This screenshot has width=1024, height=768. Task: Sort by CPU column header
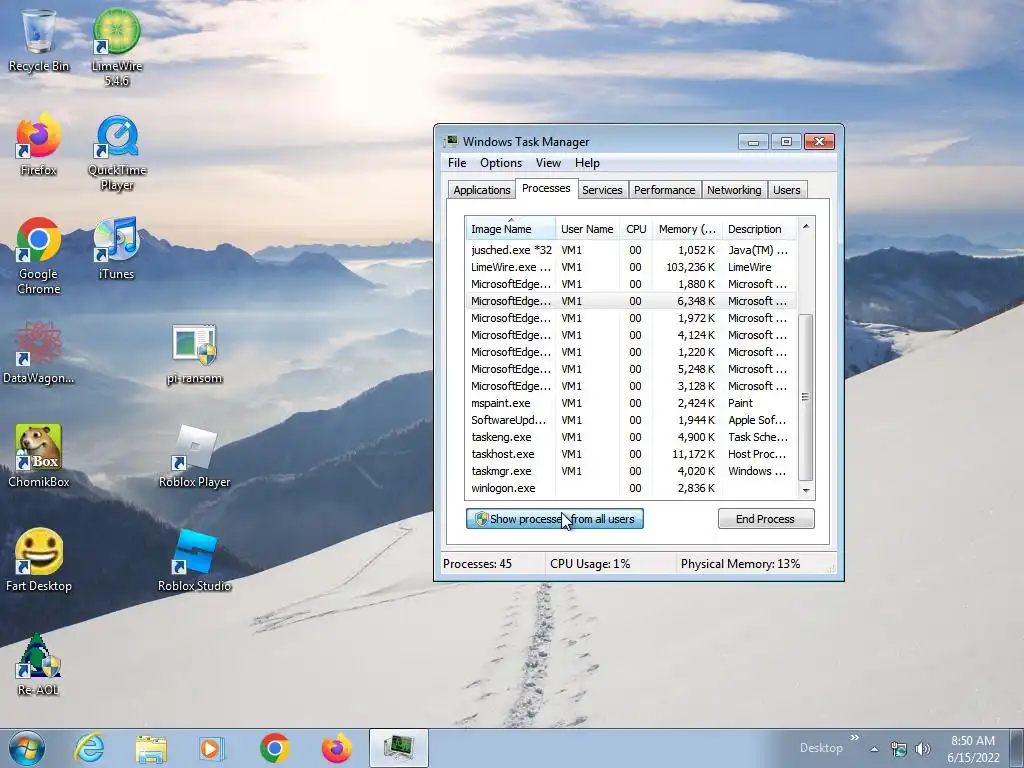pos(636,229)
